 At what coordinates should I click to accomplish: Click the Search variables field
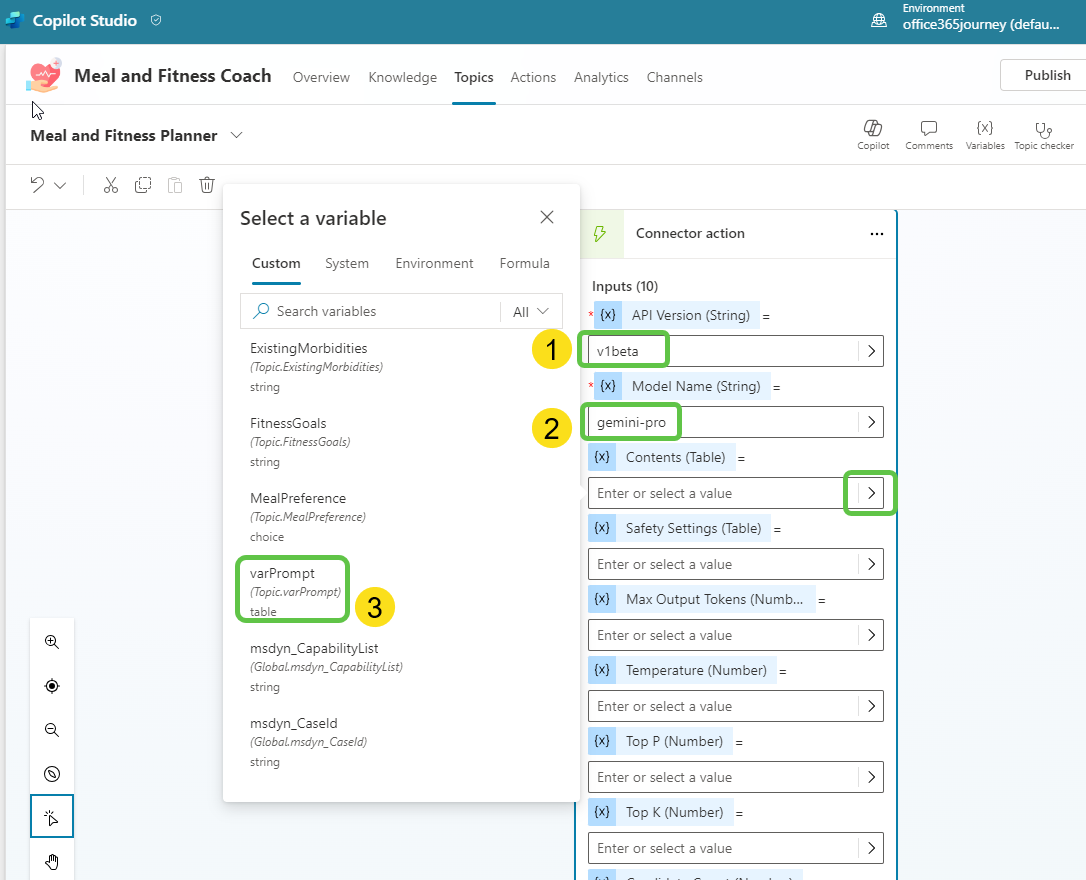[x=380, y=311]
